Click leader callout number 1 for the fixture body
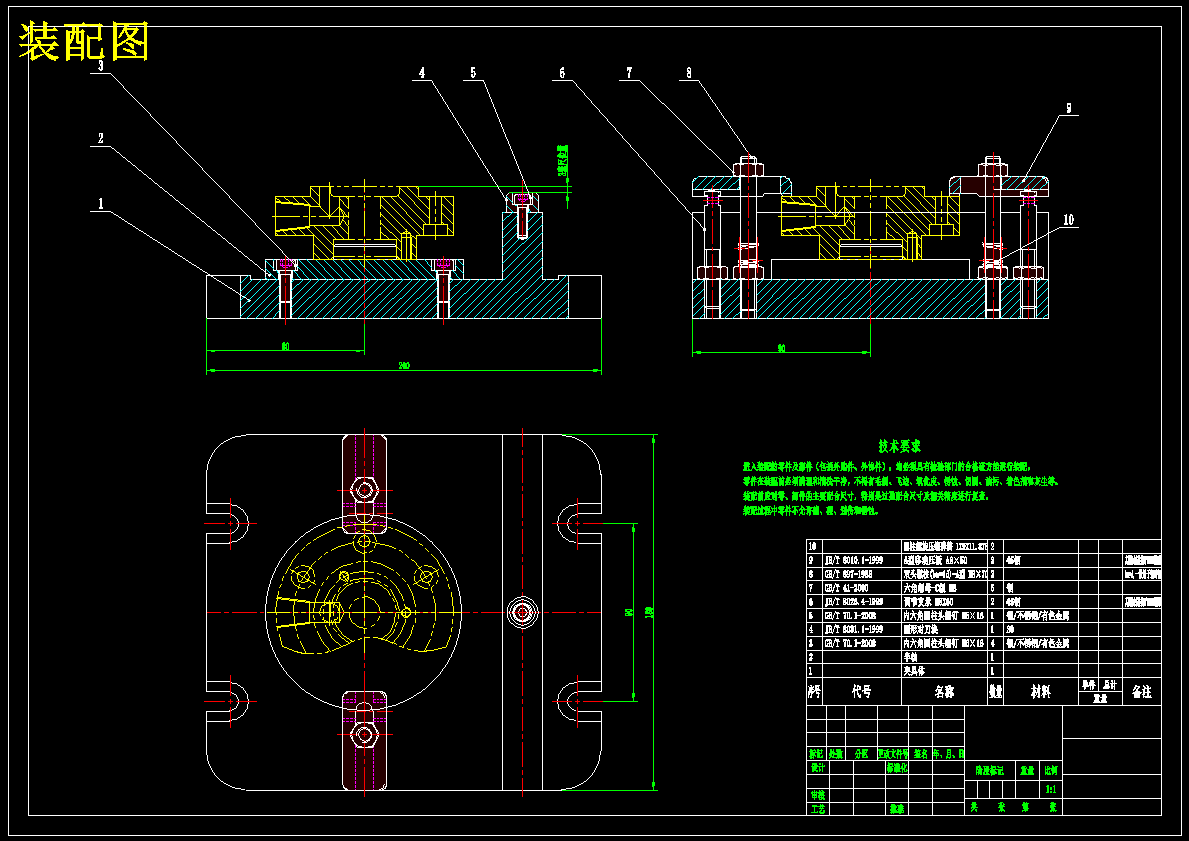 coord(101,204)
